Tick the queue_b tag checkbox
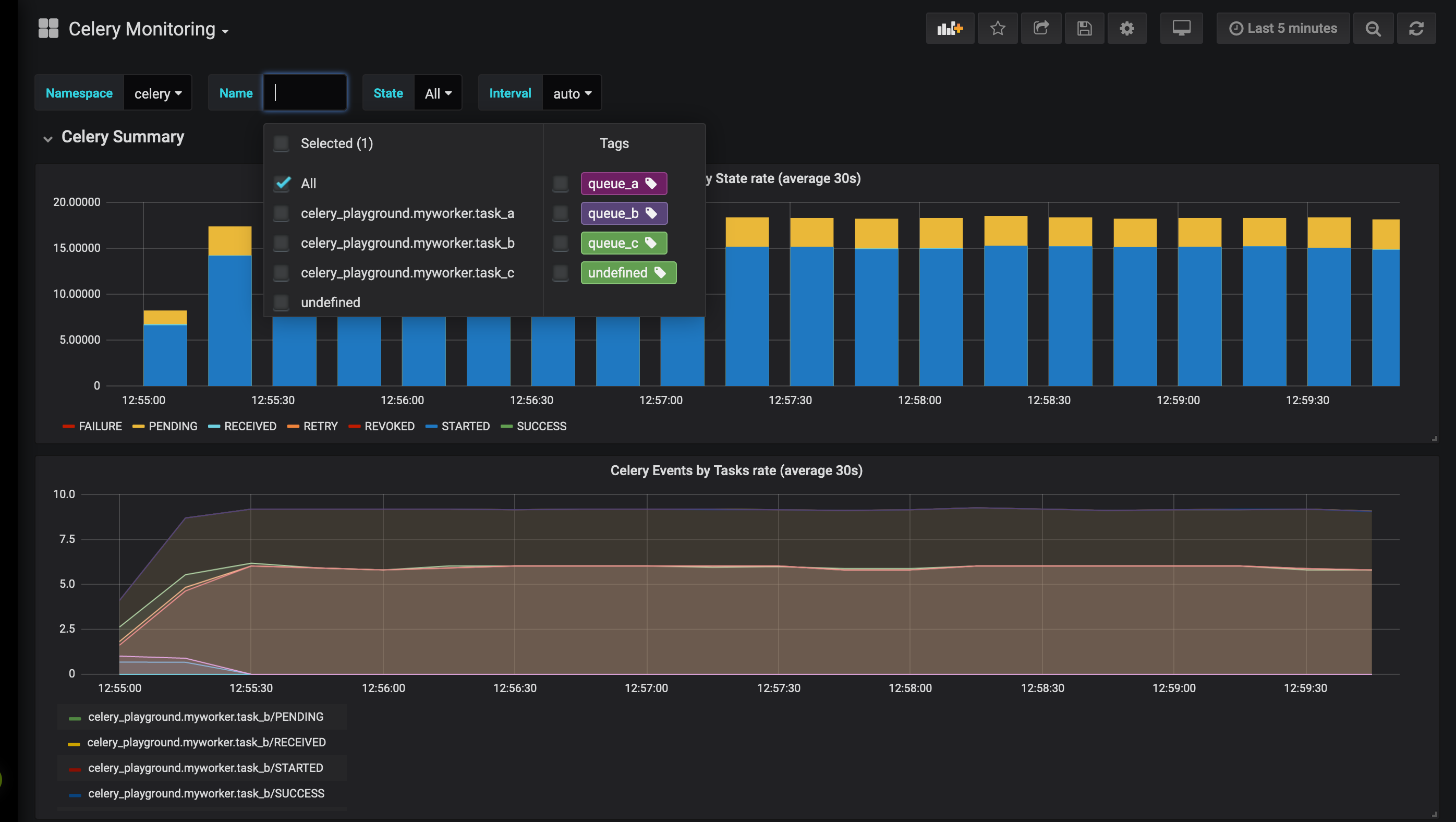 (x=560, y=213)
